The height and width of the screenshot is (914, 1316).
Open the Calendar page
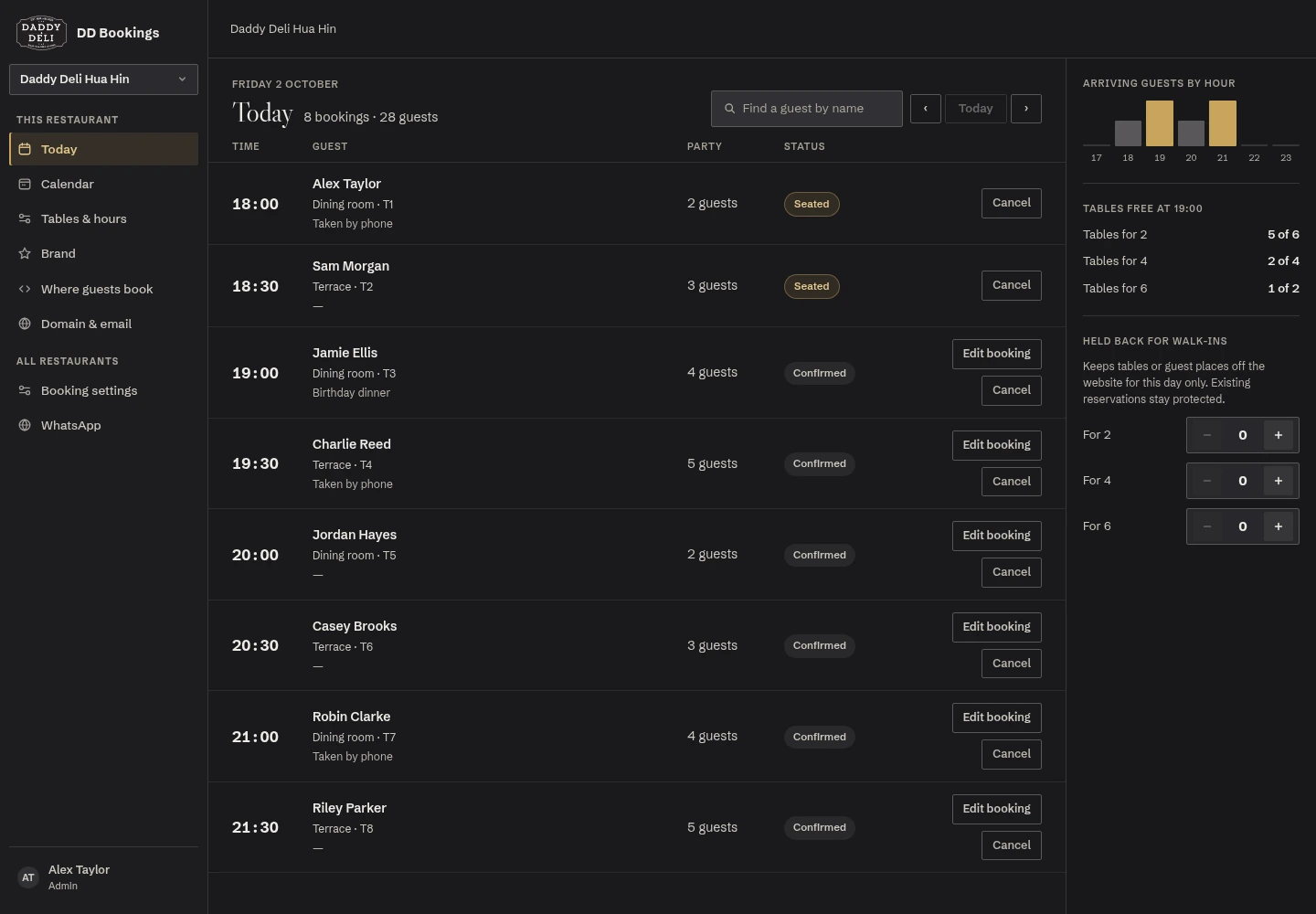(x=103, y=184)
